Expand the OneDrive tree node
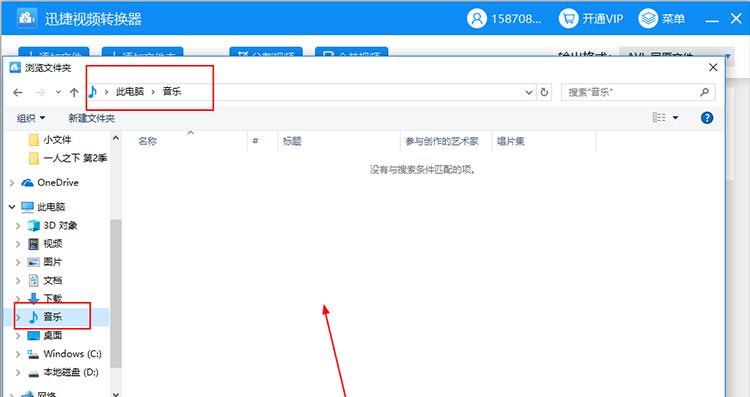 [12, 183]
